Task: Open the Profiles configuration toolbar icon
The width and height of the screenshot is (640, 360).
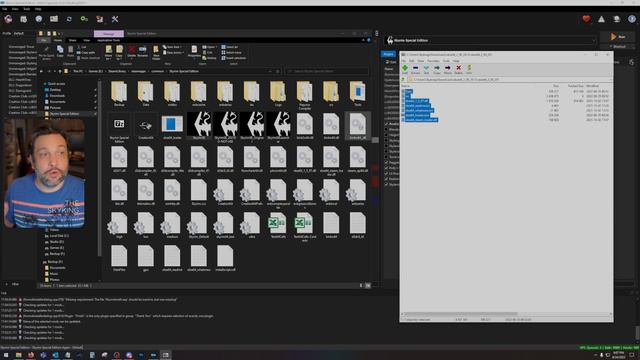Action: coord(54,19)
